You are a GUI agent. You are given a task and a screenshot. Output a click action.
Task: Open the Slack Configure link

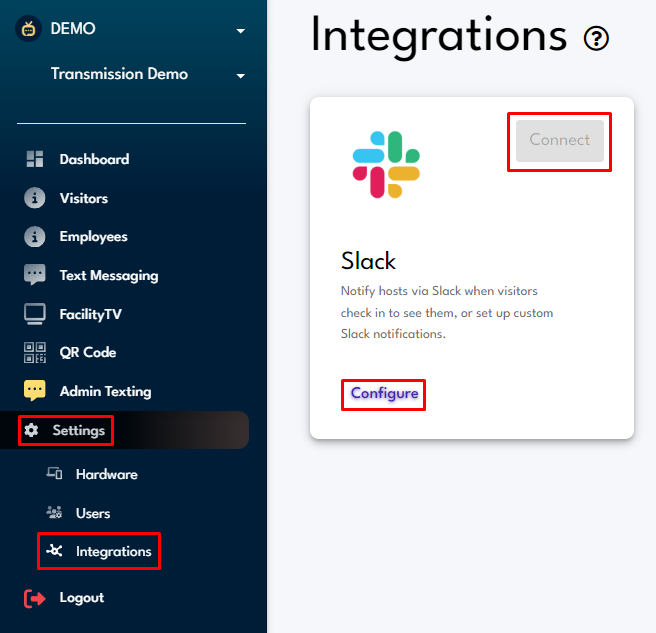384,394
